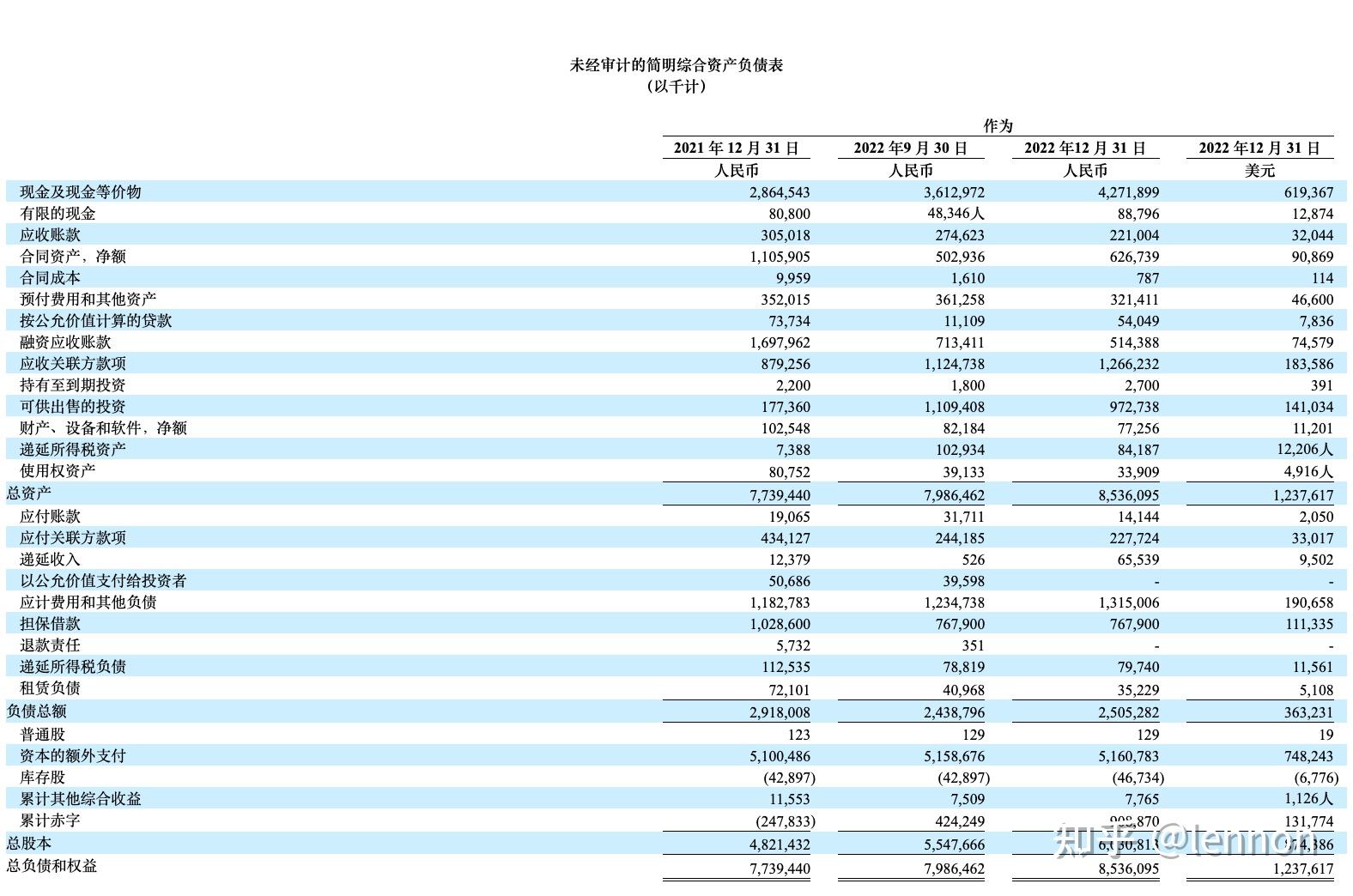Select value 1,237,617 in 总负债和权益 row
Image resolution: width=1353 pixels, height=896 pixels.
[1303, 869]
